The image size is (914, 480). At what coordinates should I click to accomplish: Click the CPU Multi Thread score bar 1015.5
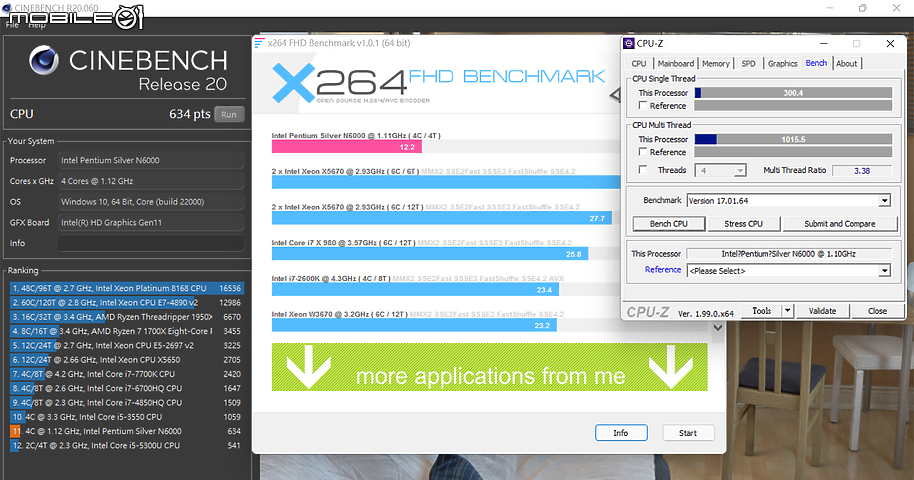coord(793,139)
